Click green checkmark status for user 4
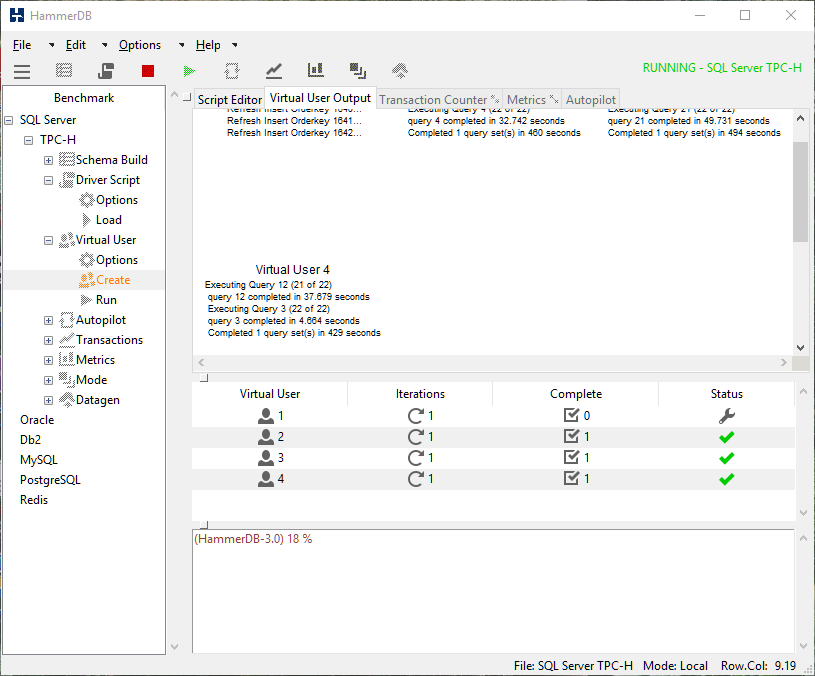 click(727, 479)
